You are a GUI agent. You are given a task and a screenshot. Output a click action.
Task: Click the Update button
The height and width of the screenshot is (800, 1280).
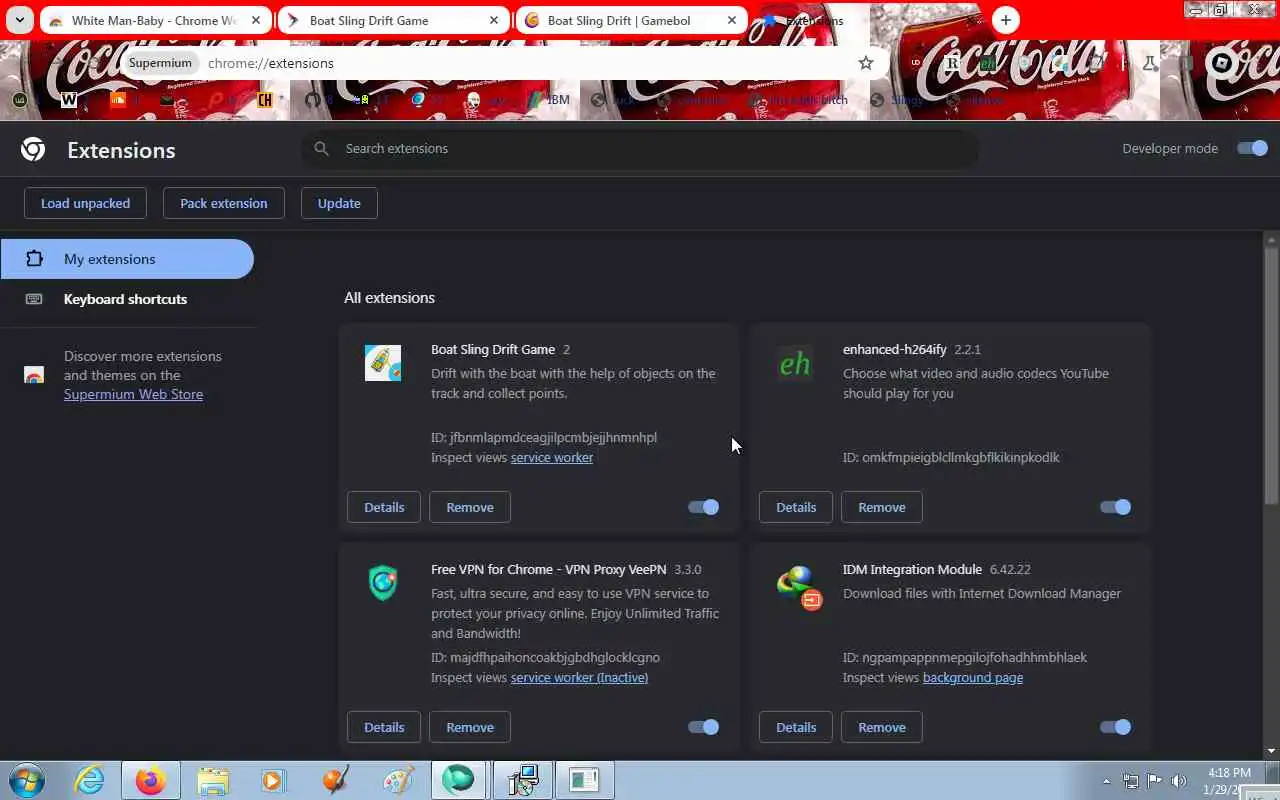pos(339,203)
